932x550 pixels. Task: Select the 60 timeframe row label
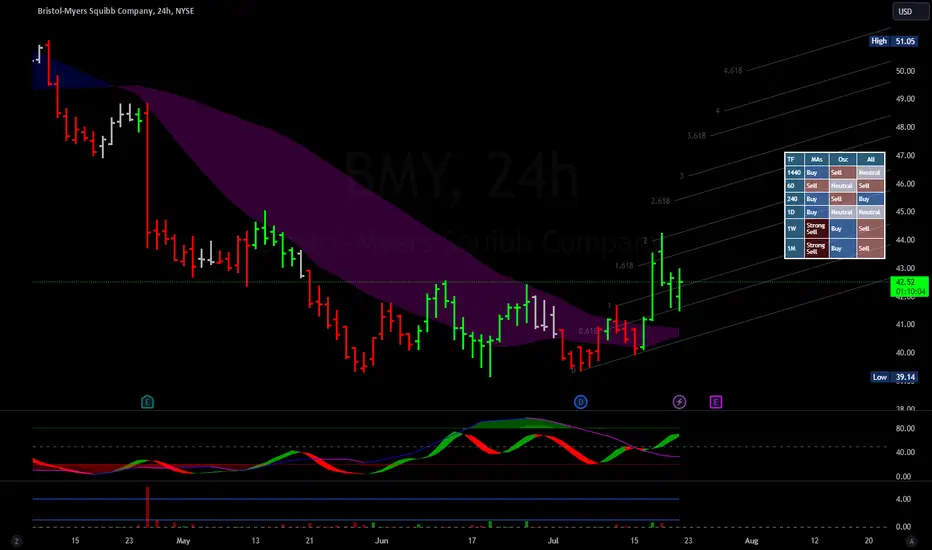tap(795, 186)
